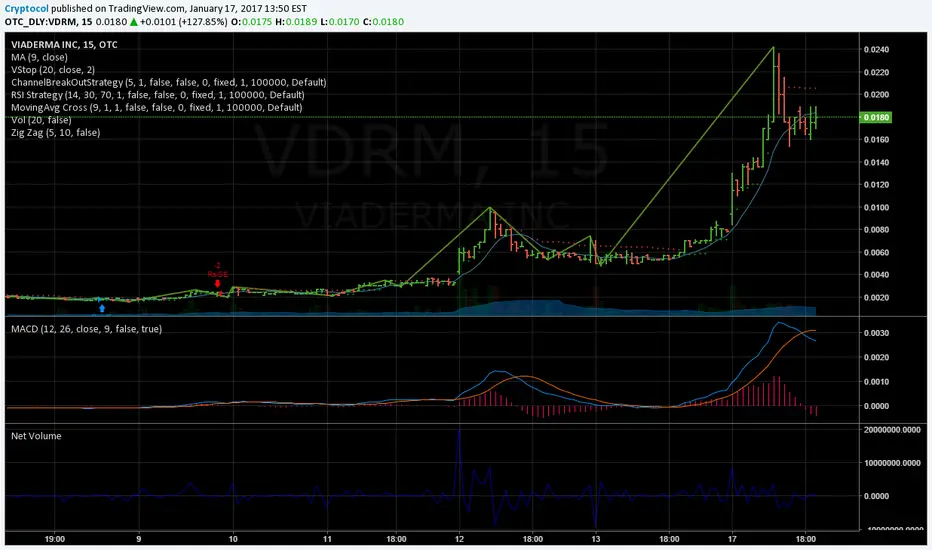Click the date 17 on the time axis
The image size is (932, 550).
click(x=732, y=539)
